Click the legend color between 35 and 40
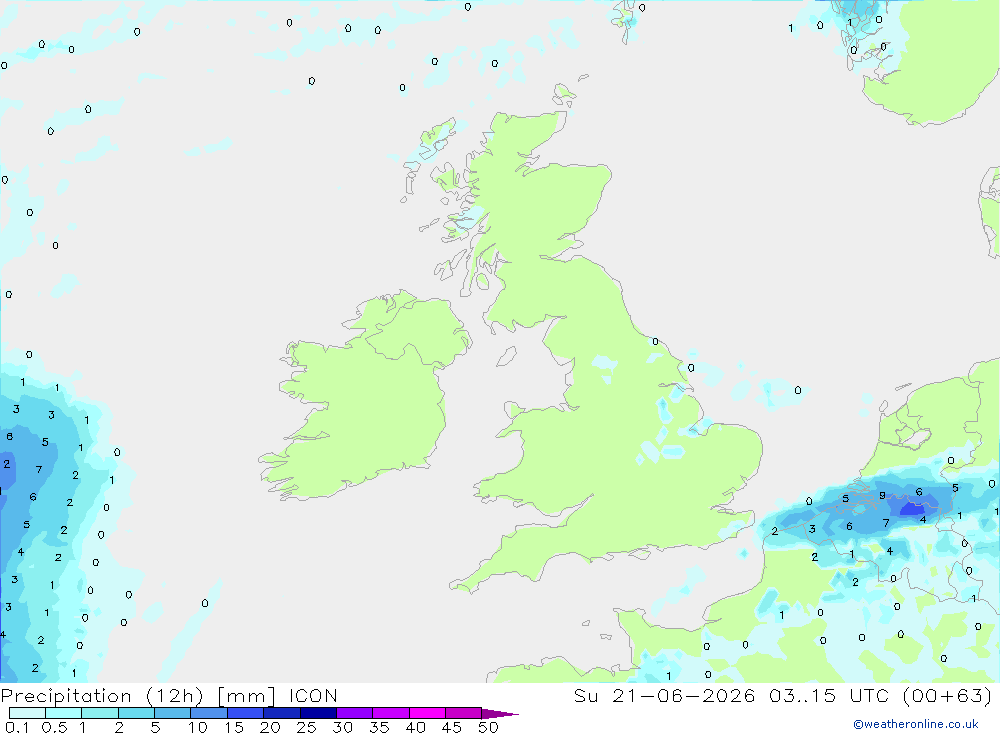This screenshot has width=1000, height=733. pos(391,713)
